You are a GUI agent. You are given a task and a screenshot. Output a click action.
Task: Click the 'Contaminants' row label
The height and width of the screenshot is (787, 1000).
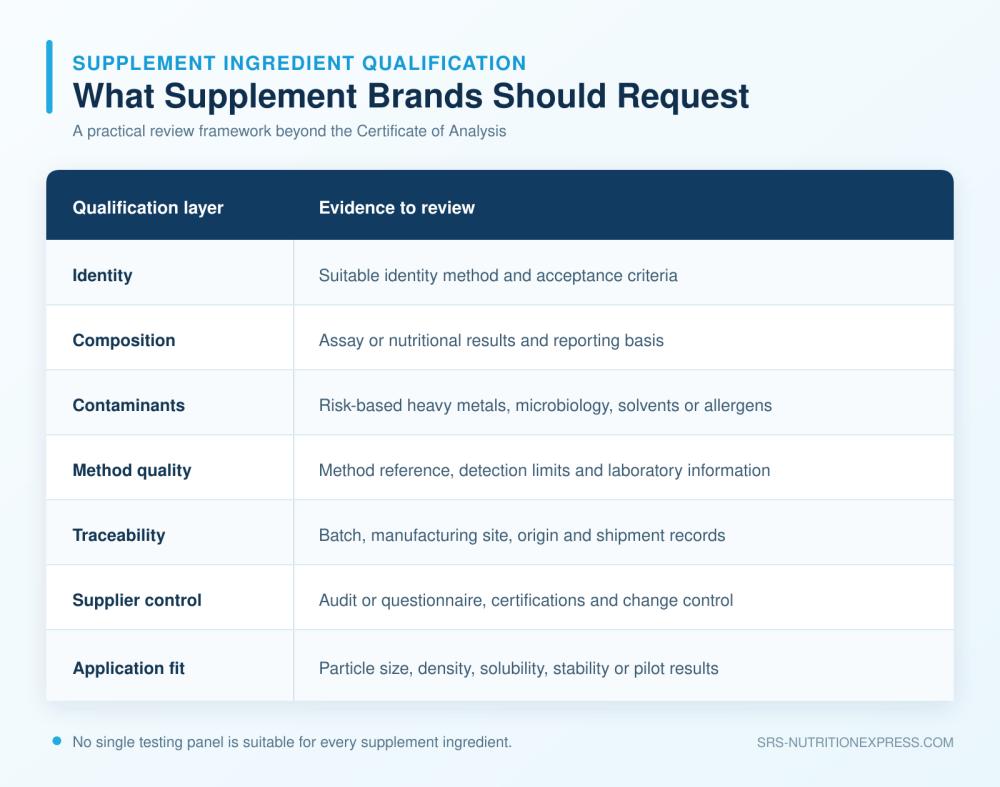click(x=128, y=406)
